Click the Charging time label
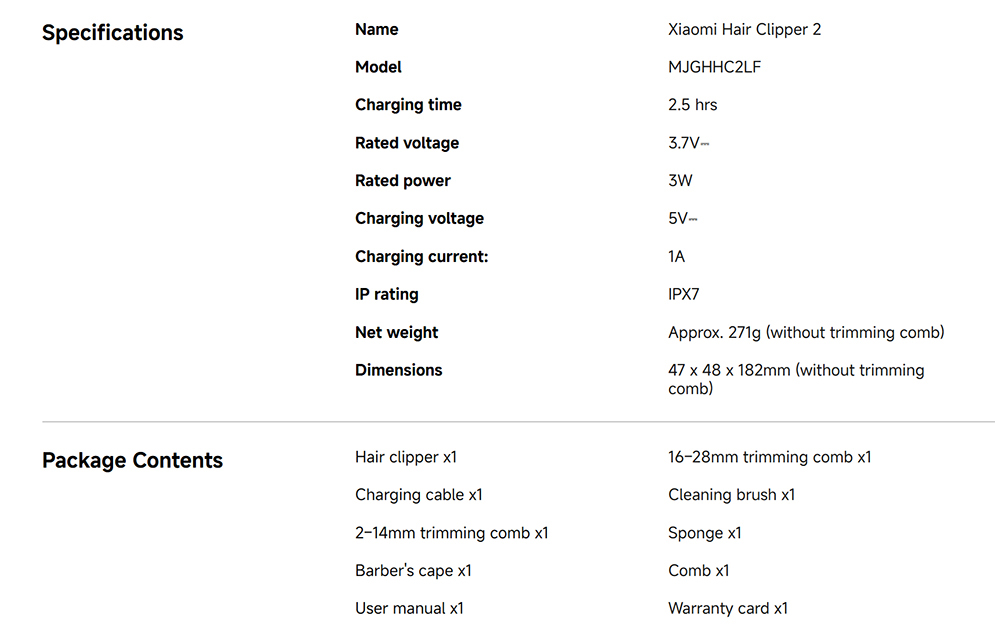Viewport: 995px width, 638px height. pyautogui.click(x=408, y=105)
